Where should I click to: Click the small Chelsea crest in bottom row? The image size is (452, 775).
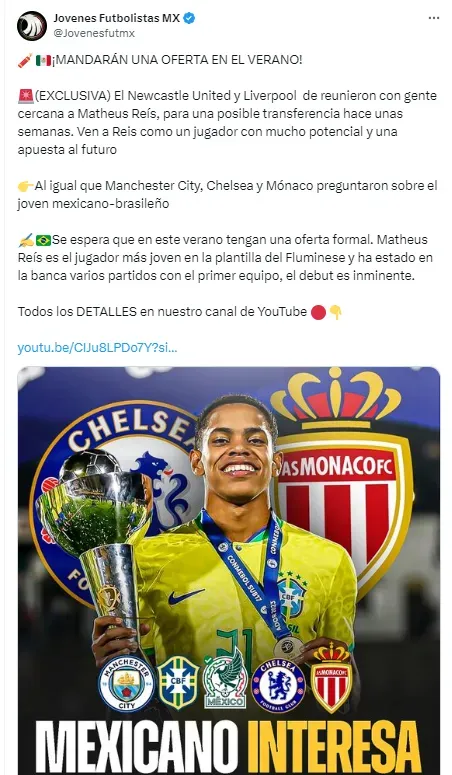[278, 686]
